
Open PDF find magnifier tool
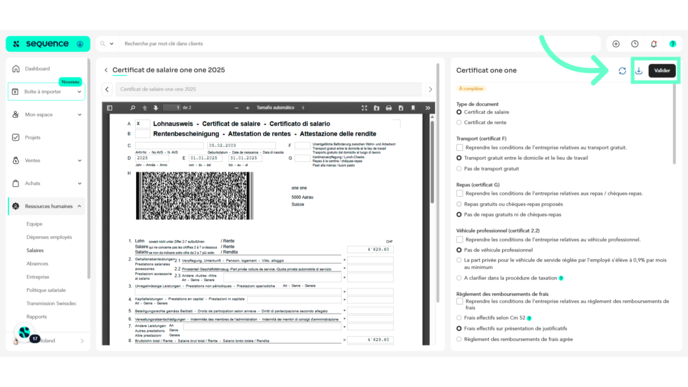(x=133, y=108)
